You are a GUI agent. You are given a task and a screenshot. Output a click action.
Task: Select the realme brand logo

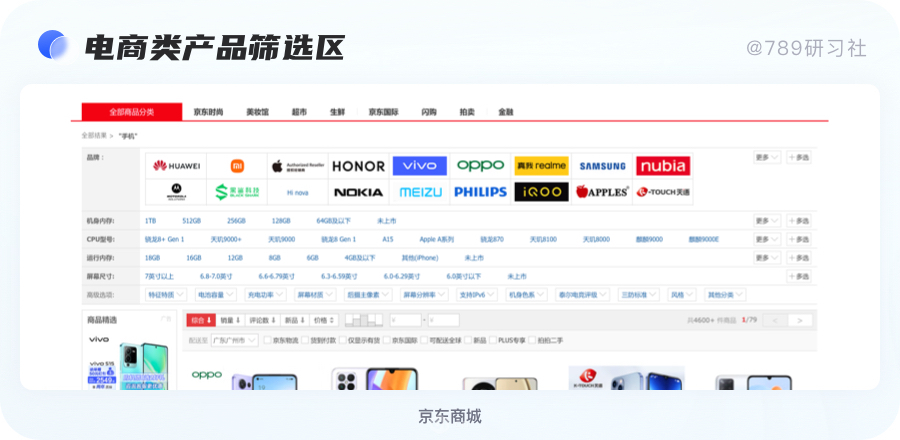(541, 166)
